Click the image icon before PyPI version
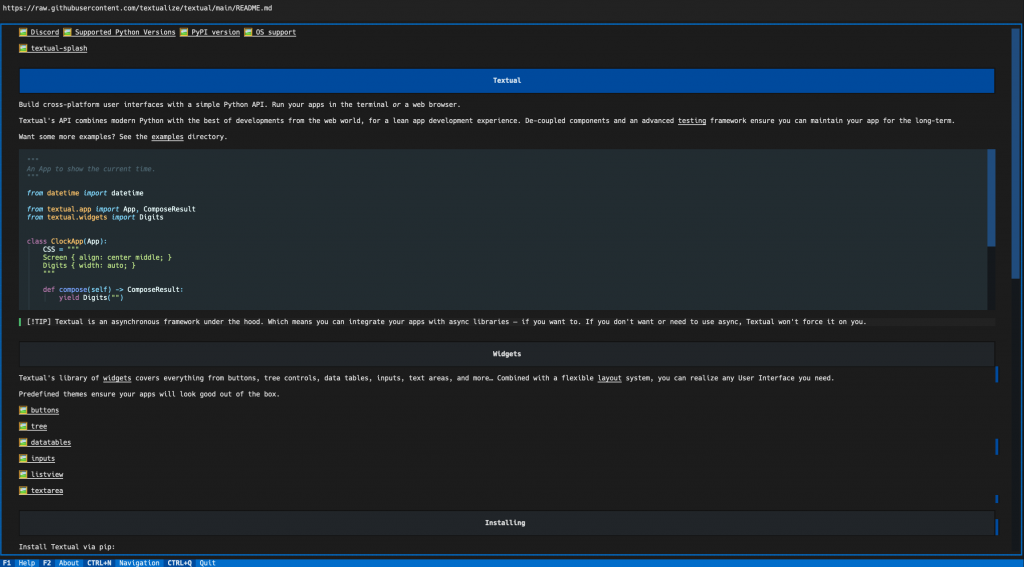1024x567 pixels. tap(184, 32)
